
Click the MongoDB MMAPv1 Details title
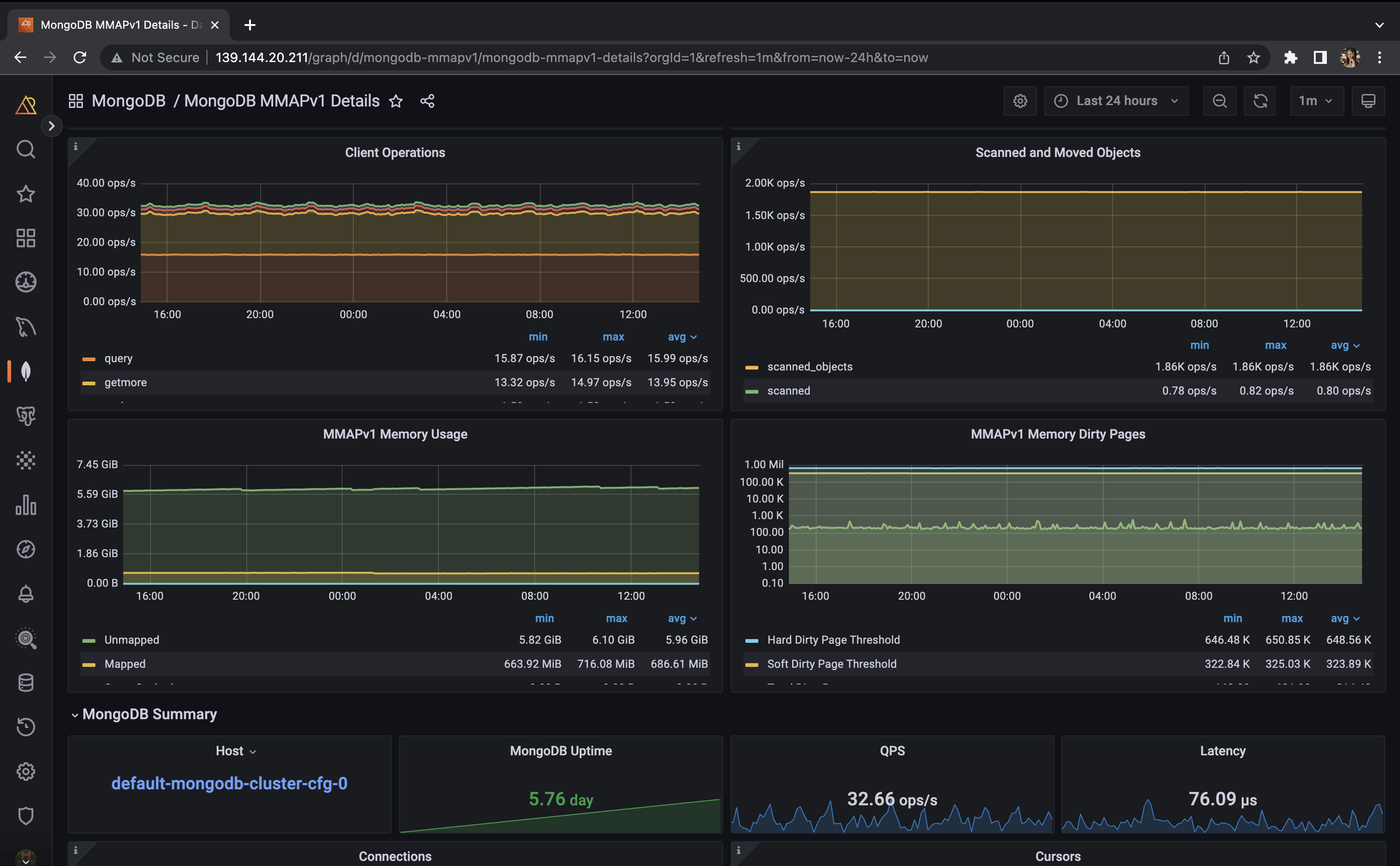(282, 101)
